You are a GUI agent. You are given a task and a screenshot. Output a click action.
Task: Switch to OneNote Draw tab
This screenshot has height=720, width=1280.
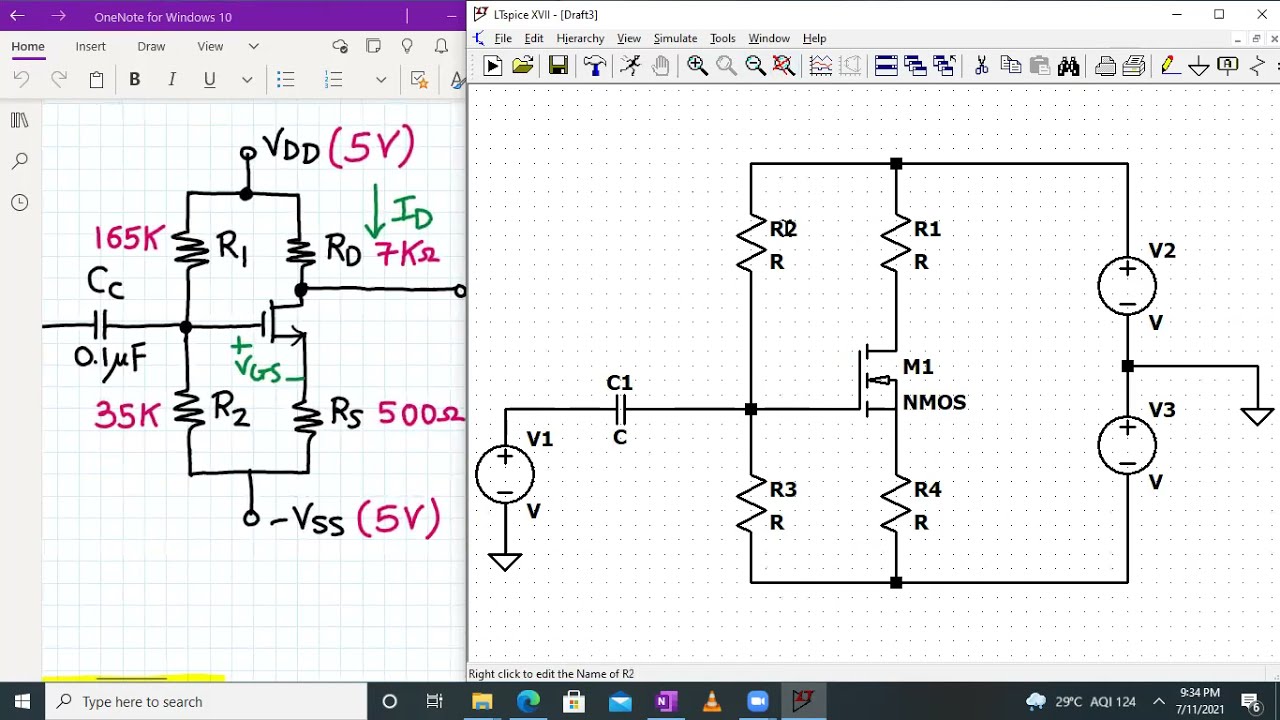(x=151, y=46)
